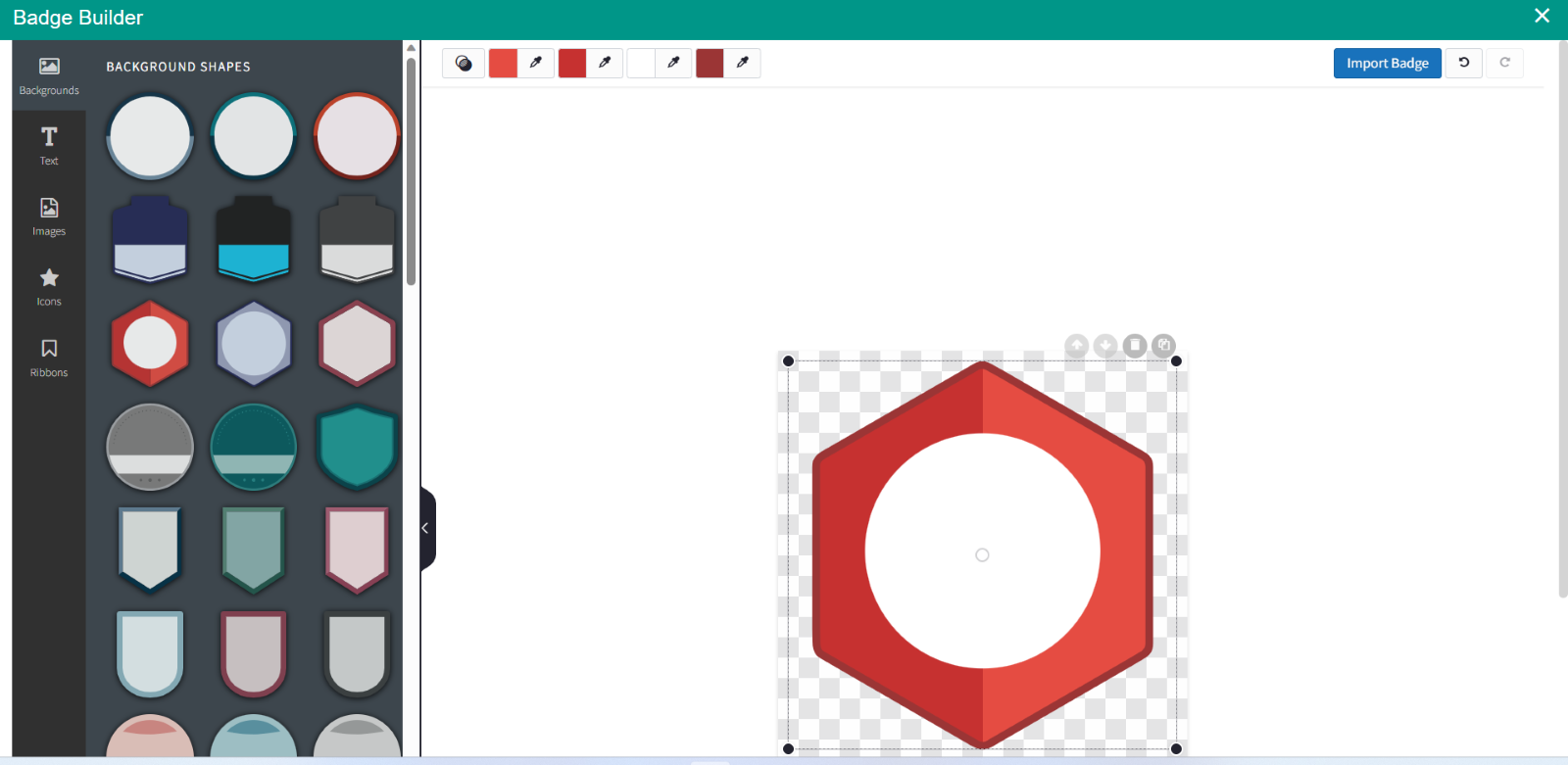Select the circle with teal border
1568x765 pixels.
click(254, 136)
